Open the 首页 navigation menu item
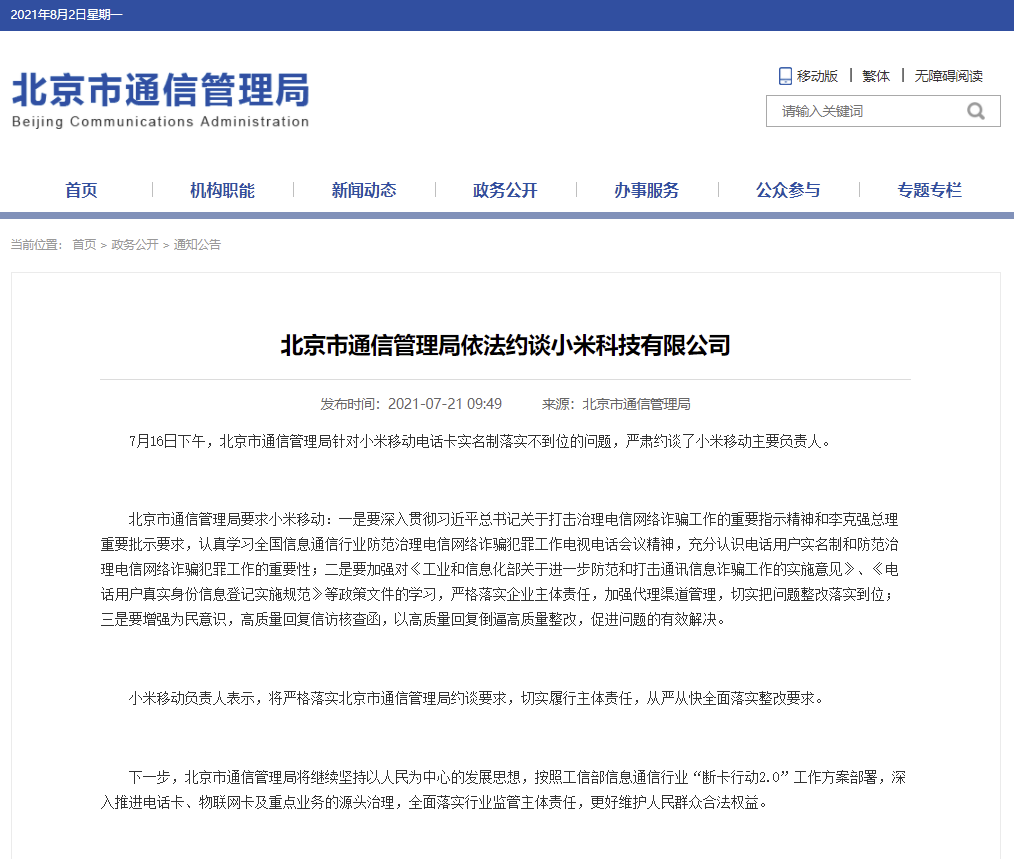Image resolution: width=1014 pixels, height=859 pixels. click(x=81, y=190)
